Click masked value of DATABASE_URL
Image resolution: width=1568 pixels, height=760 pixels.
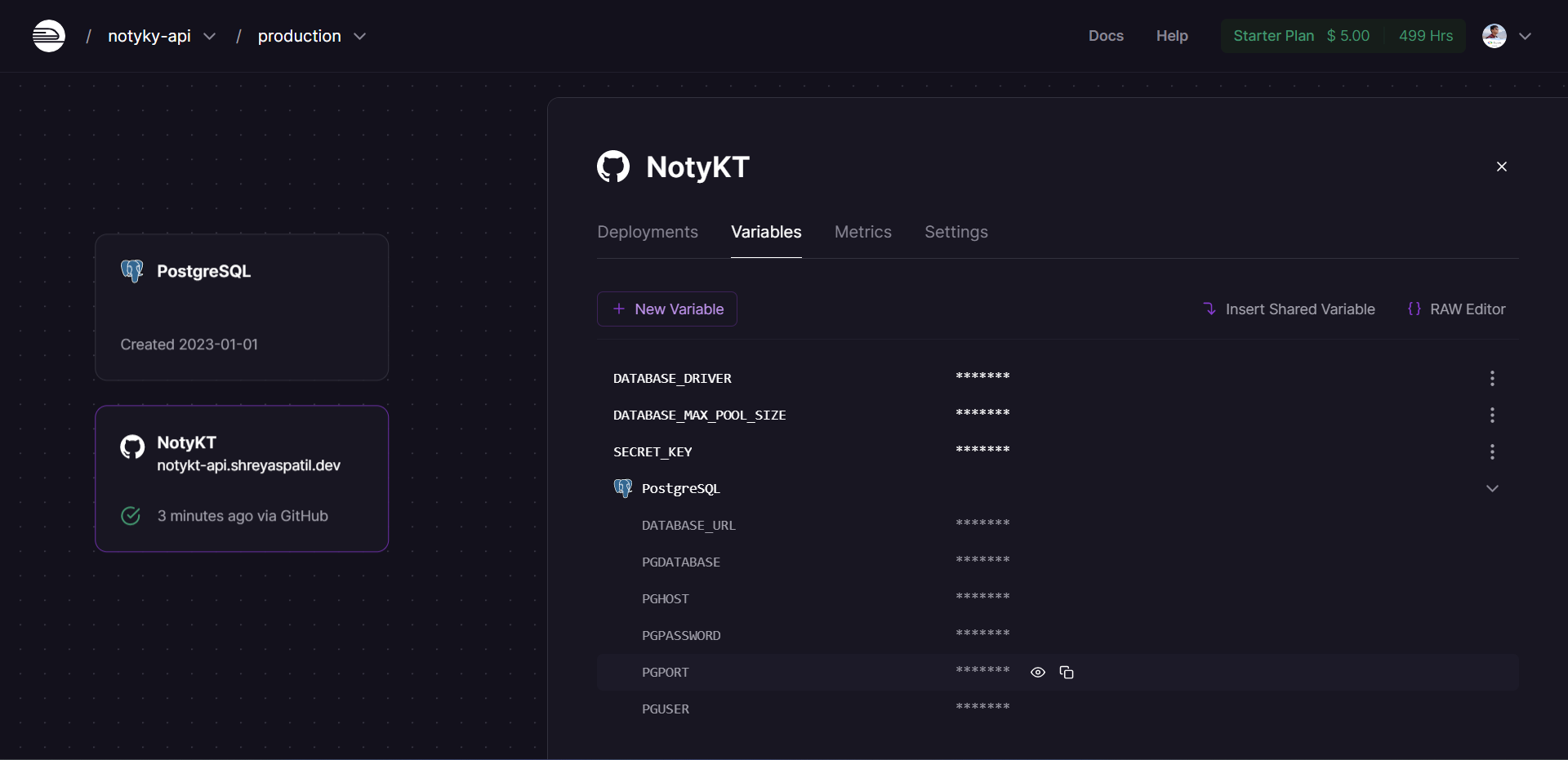click(982, 523)
